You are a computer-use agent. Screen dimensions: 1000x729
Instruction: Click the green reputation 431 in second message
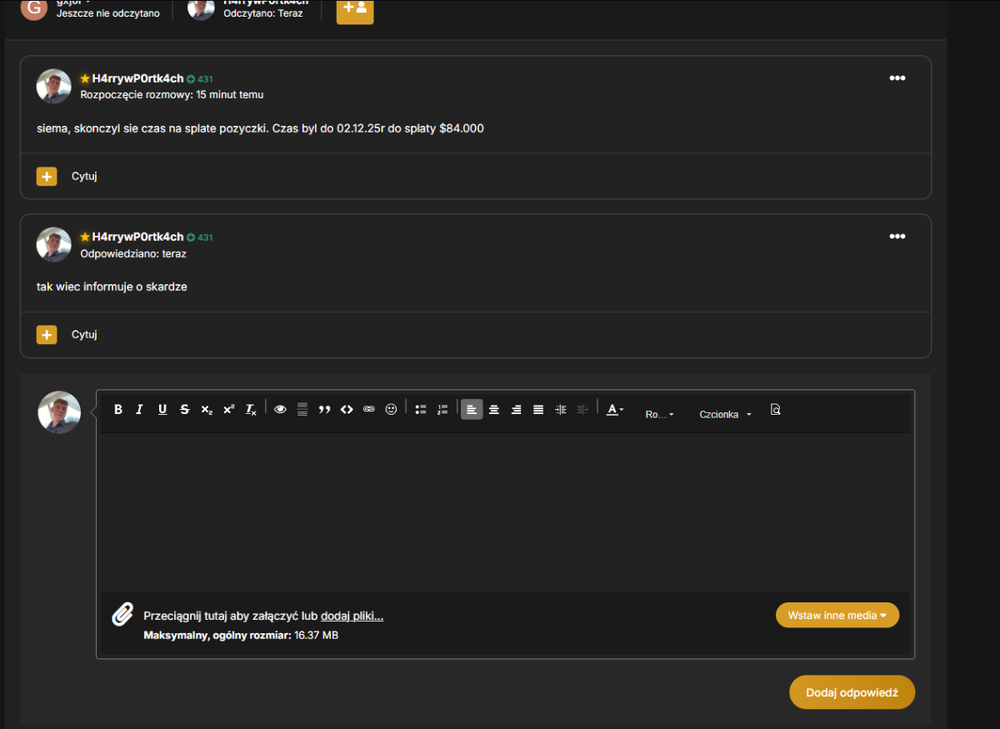tap(200, 237)
